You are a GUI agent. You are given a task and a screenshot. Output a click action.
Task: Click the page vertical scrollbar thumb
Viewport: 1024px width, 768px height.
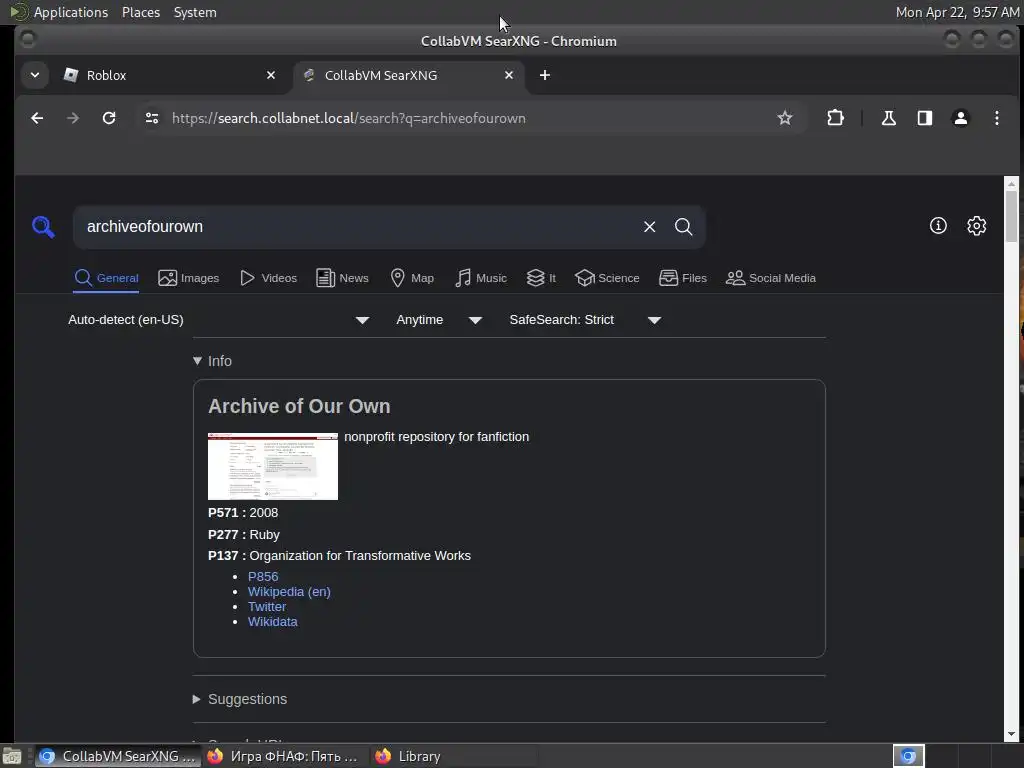tap(1011, 216)
